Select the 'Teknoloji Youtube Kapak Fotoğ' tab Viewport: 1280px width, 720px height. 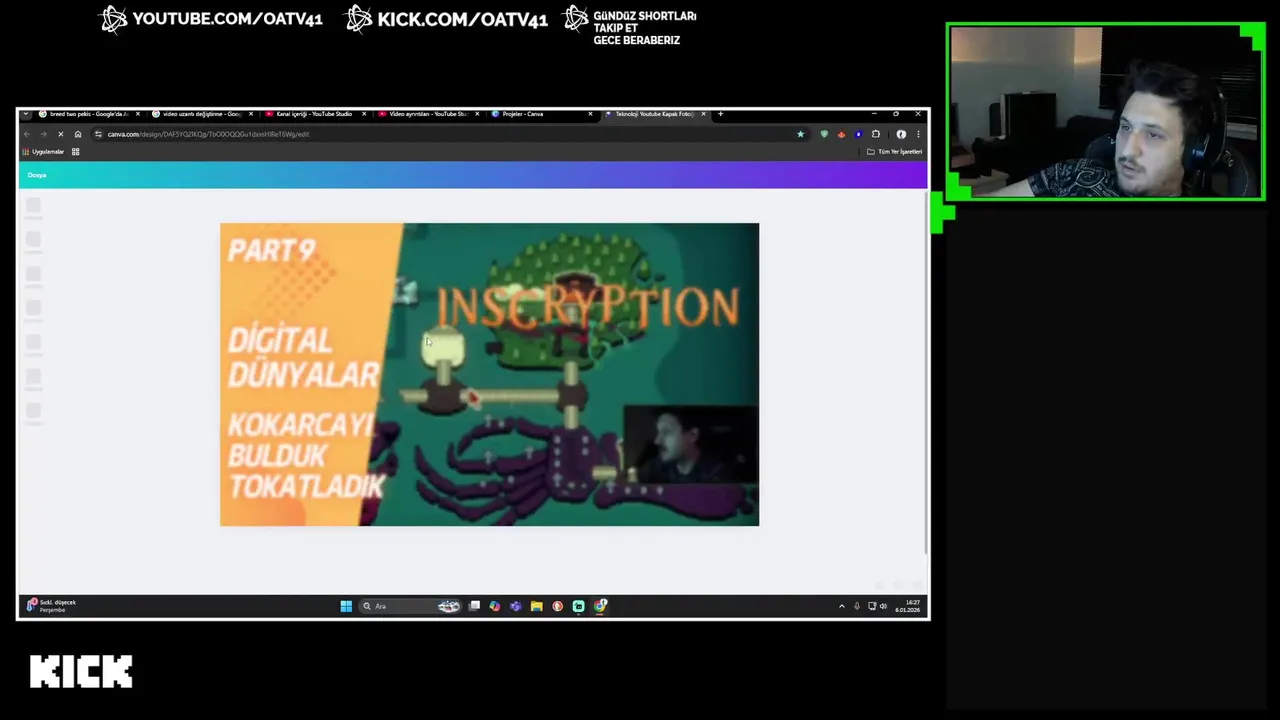pyautogui.click(x=654, y=114)
